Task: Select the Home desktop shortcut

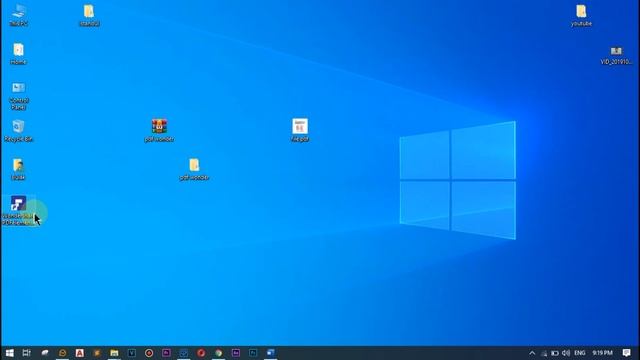Action: click(18, 53)
